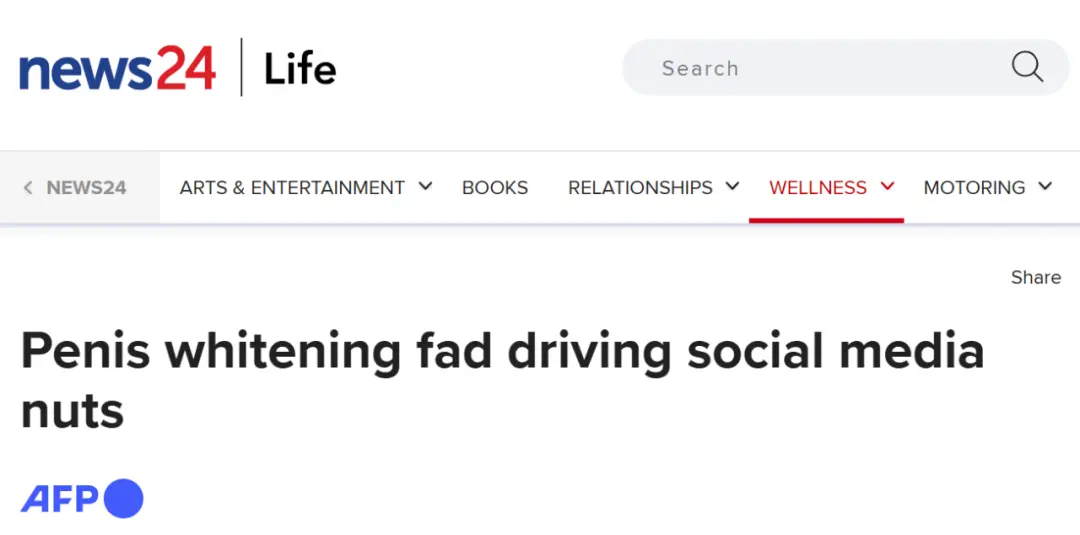Expand the Wellness dropdown chevron
The image size is (1080, 535).
tap(886, 186)
